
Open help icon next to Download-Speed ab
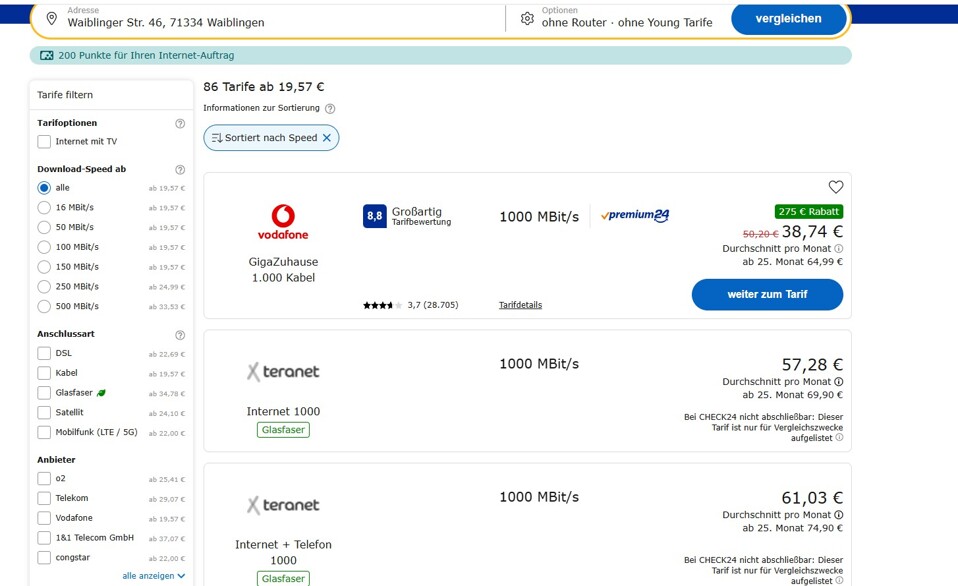180,170
